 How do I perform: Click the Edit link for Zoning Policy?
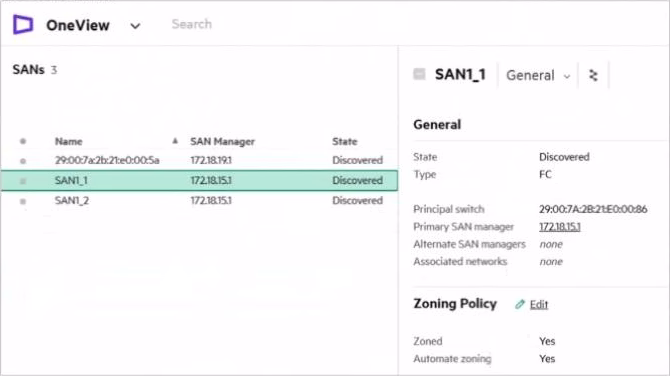pyautogui.click(x=538, y=305)
